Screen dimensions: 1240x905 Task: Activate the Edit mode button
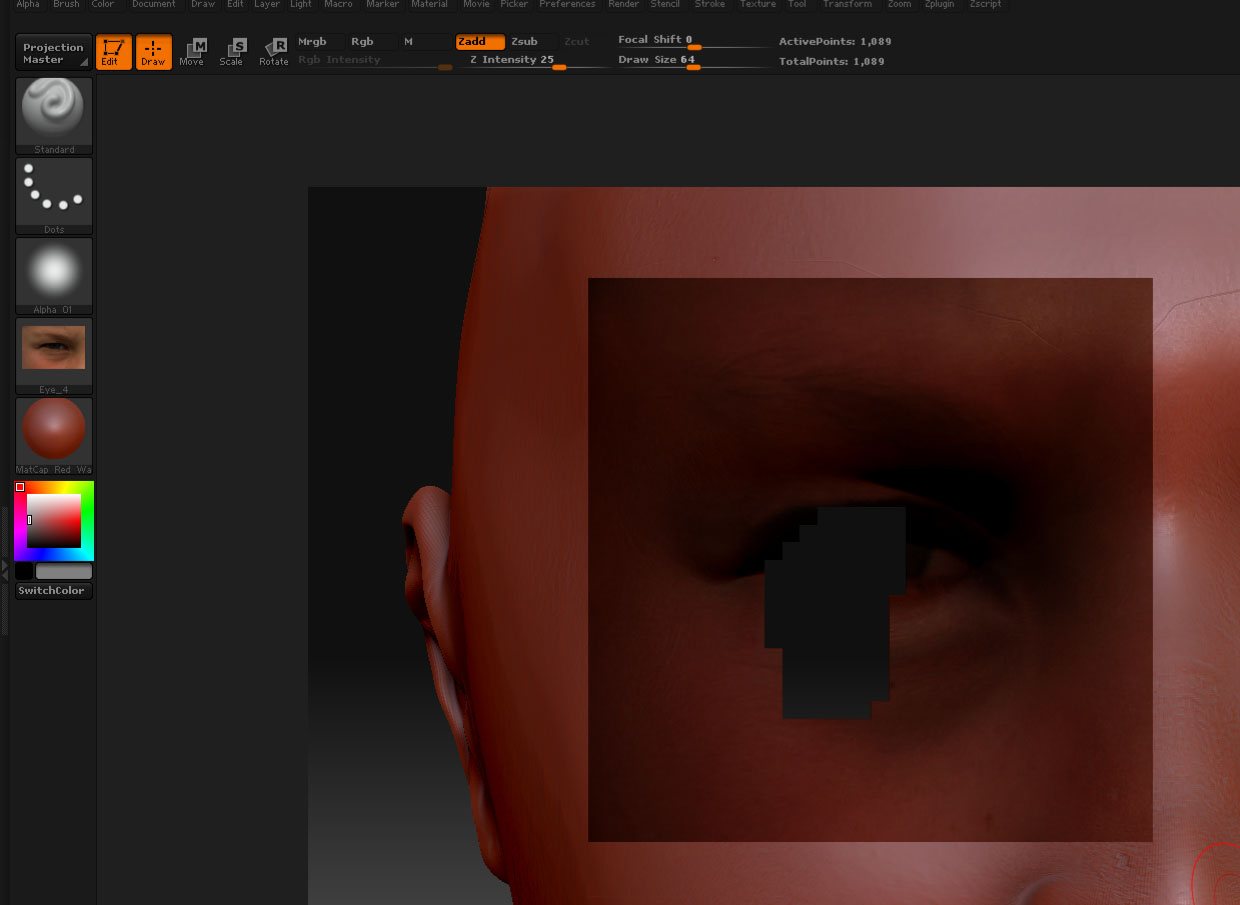(x=113, y=53)
